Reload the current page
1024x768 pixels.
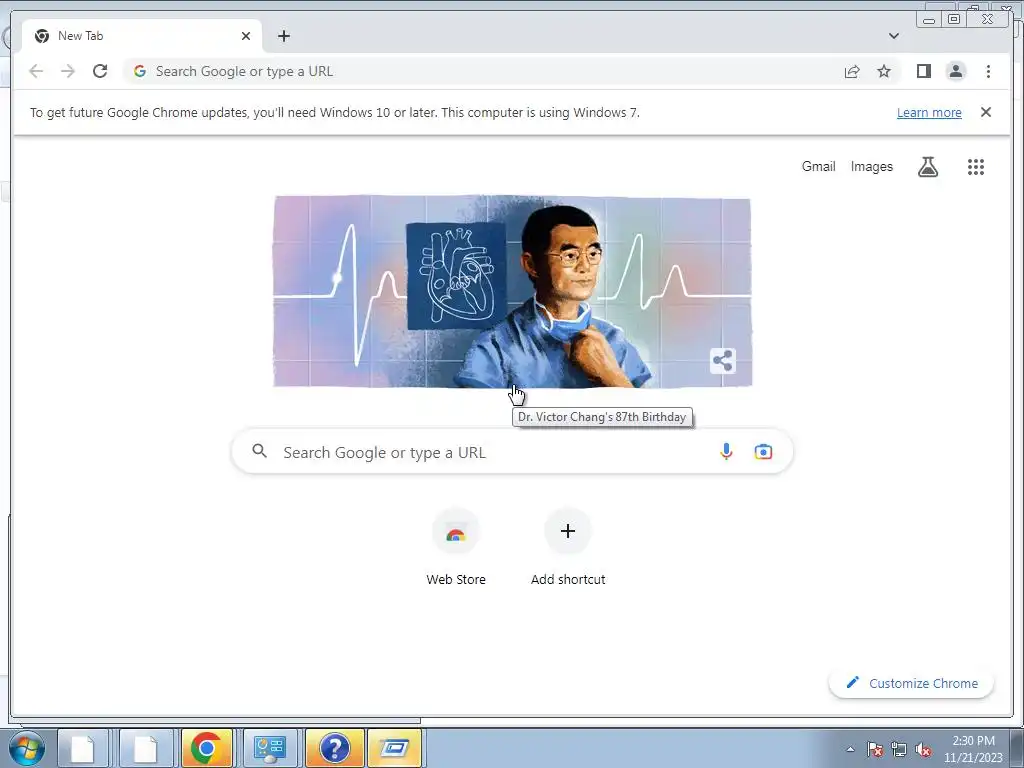[x=100, y=71]
